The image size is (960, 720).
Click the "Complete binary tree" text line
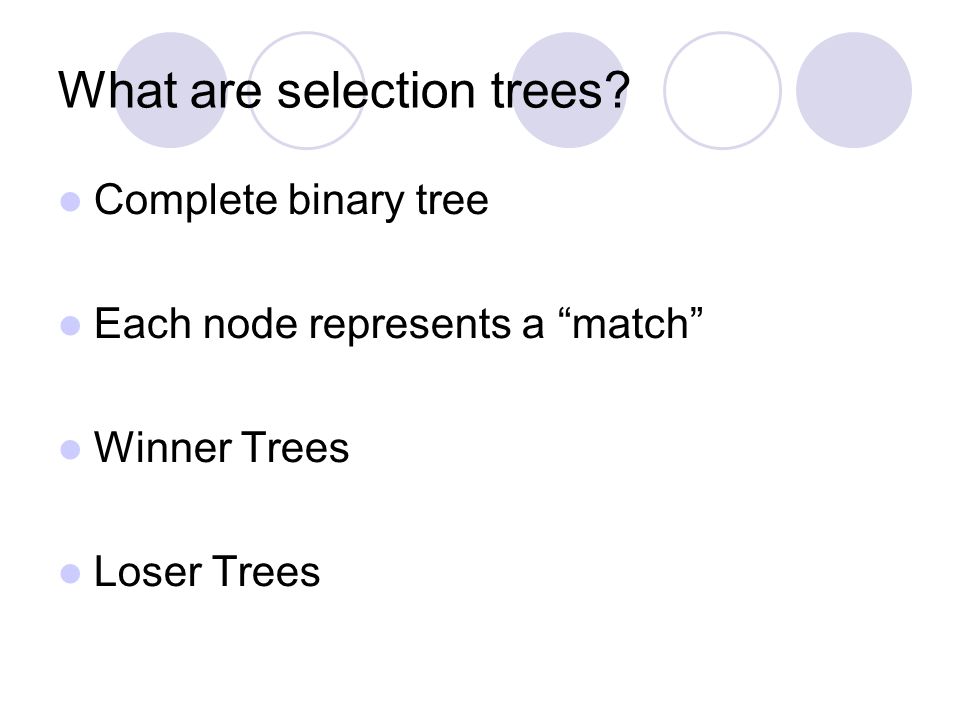291,201
